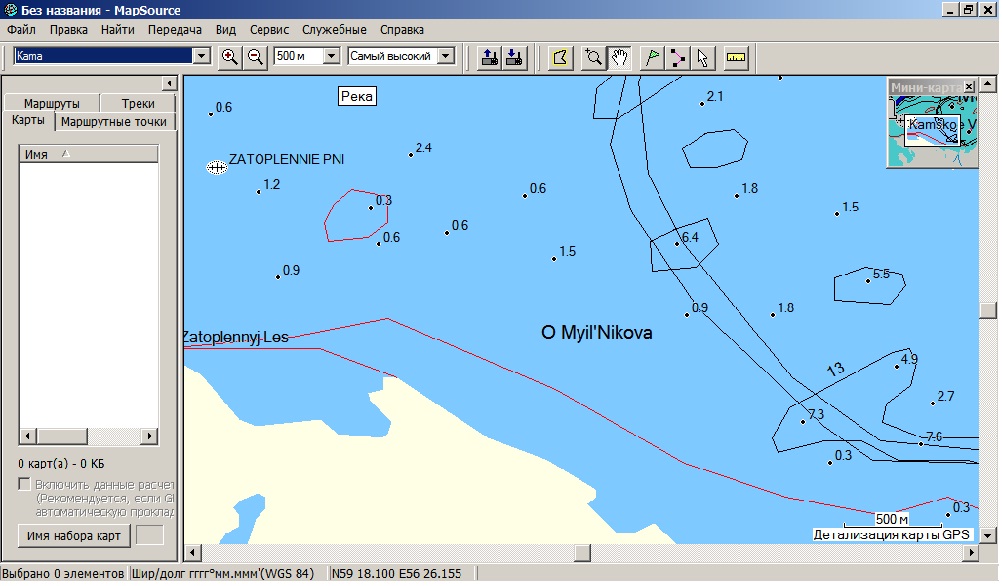Send data to GPS device icon
Image resolution: width=1002 pixels, height=586 pixels.
(489, 57)
